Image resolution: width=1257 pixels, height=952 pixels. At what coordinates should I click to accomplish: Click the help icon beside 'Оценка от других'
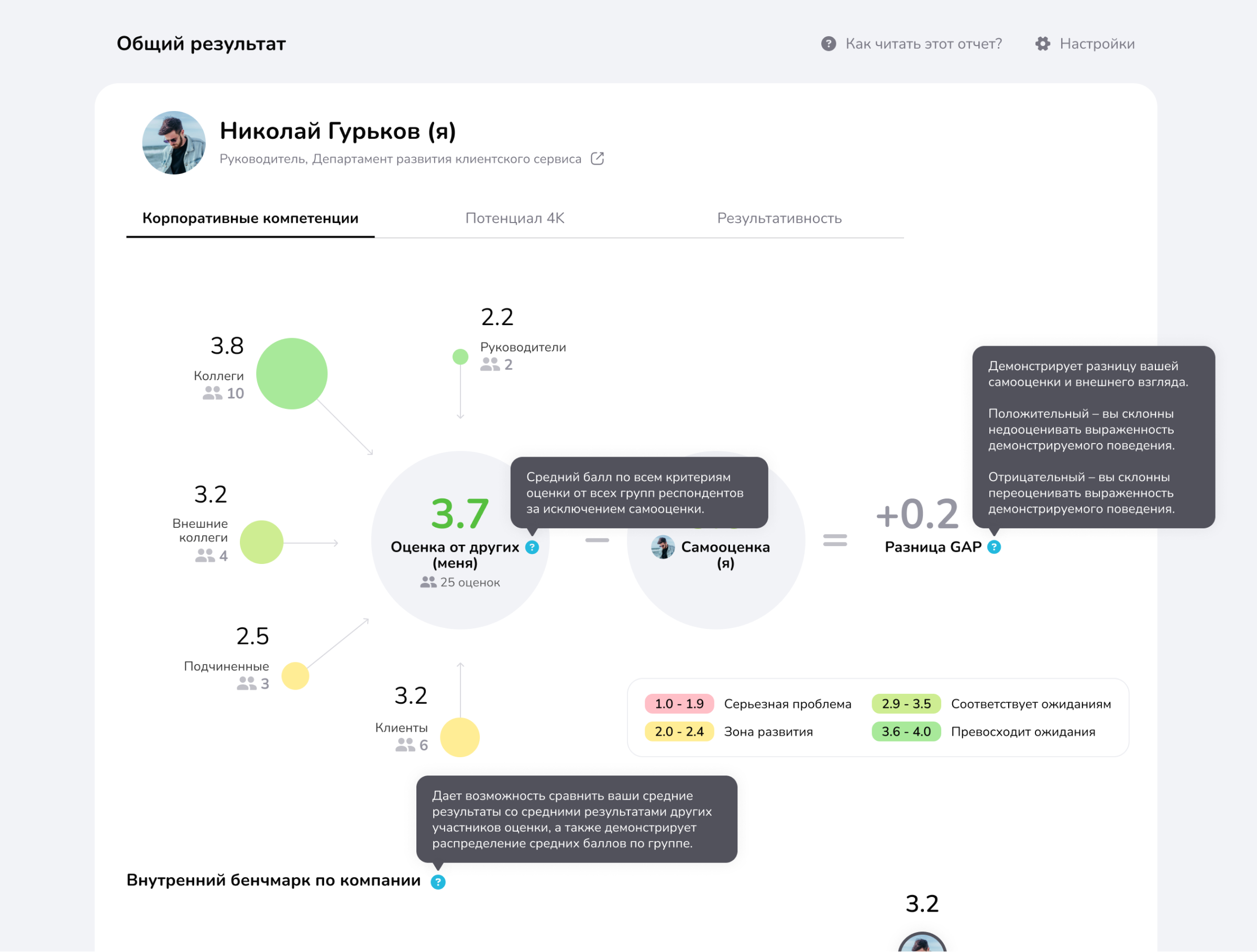532,548
